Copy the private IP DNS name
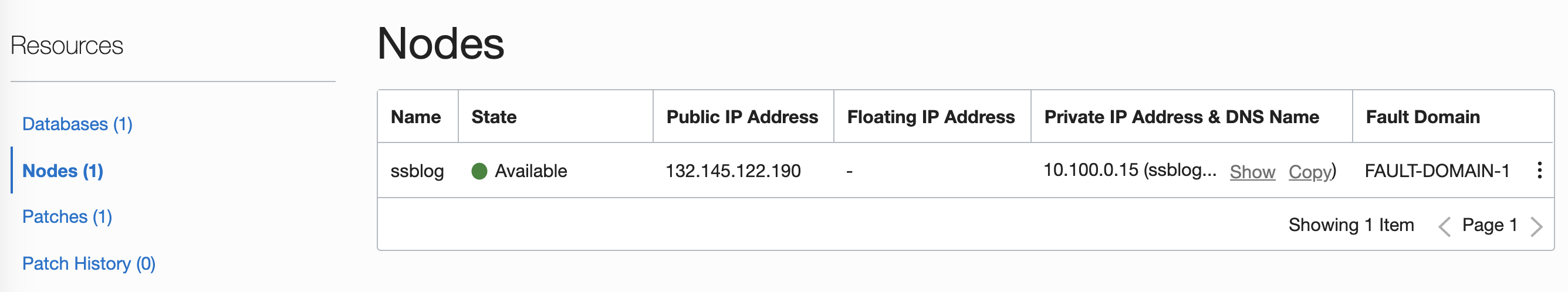 click(x=1310, y=172)
